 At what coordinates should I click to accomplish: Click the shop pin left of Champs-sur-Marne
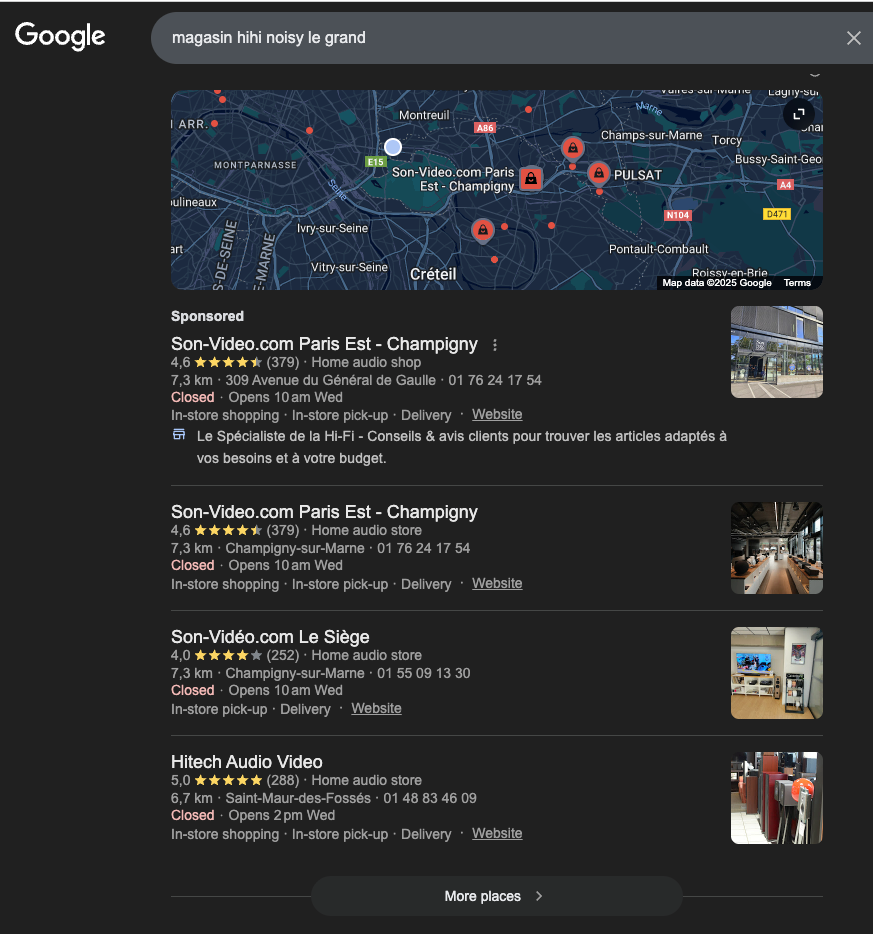pyautogui.click(x=572, y=148)
